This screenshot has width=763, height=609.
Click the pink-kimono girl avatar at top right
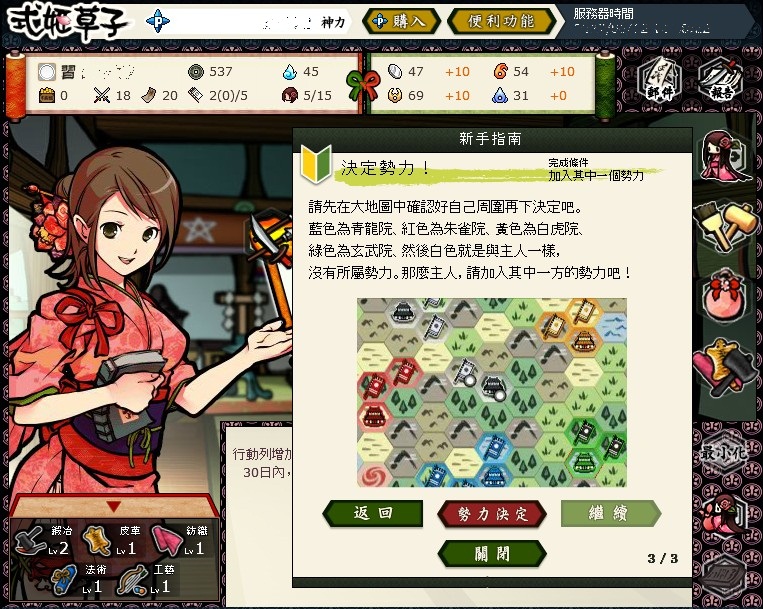[723, 157]
